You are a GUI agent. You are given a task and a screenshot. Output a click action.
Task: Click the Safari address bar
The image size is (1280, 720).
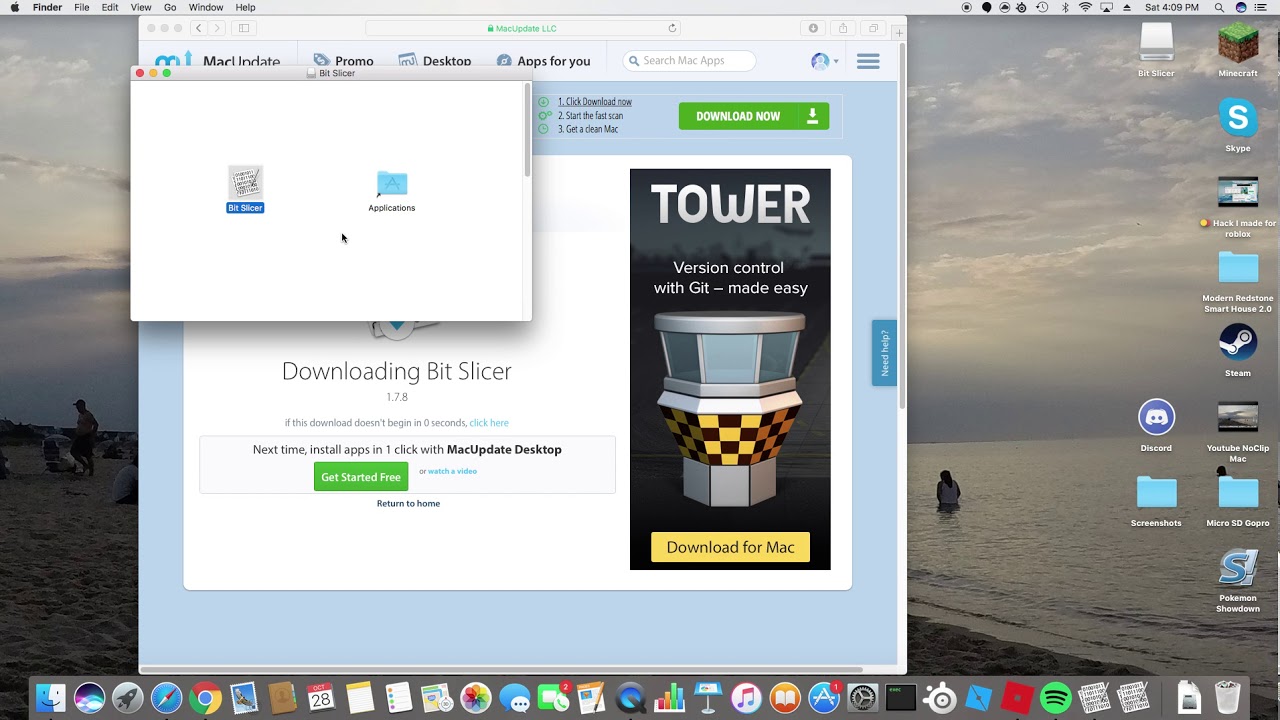pyautogui.click(x=523, y=28)
